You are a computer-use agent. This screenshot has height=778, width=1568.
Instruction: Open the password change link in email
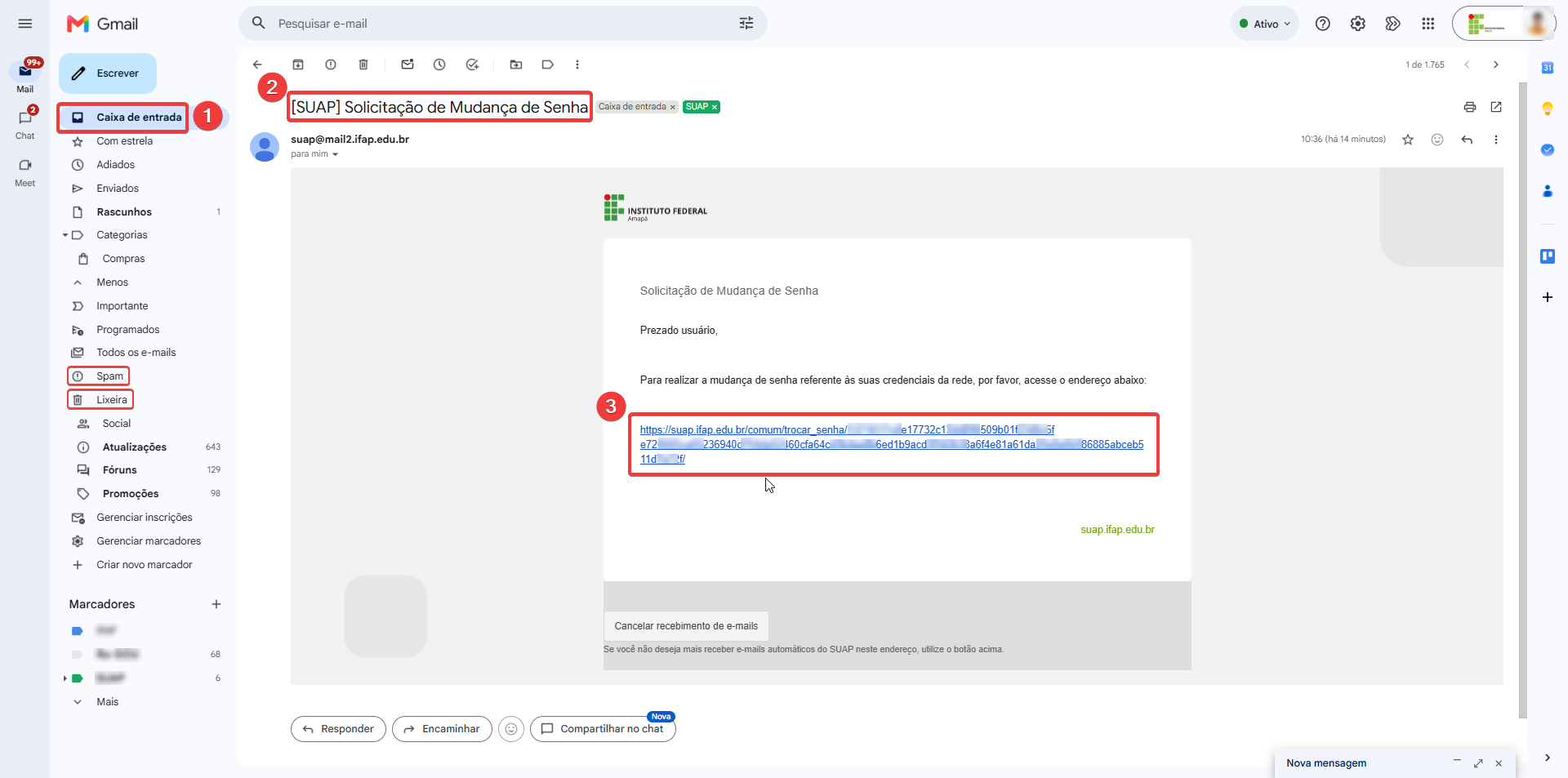click(x=892, y=444)
